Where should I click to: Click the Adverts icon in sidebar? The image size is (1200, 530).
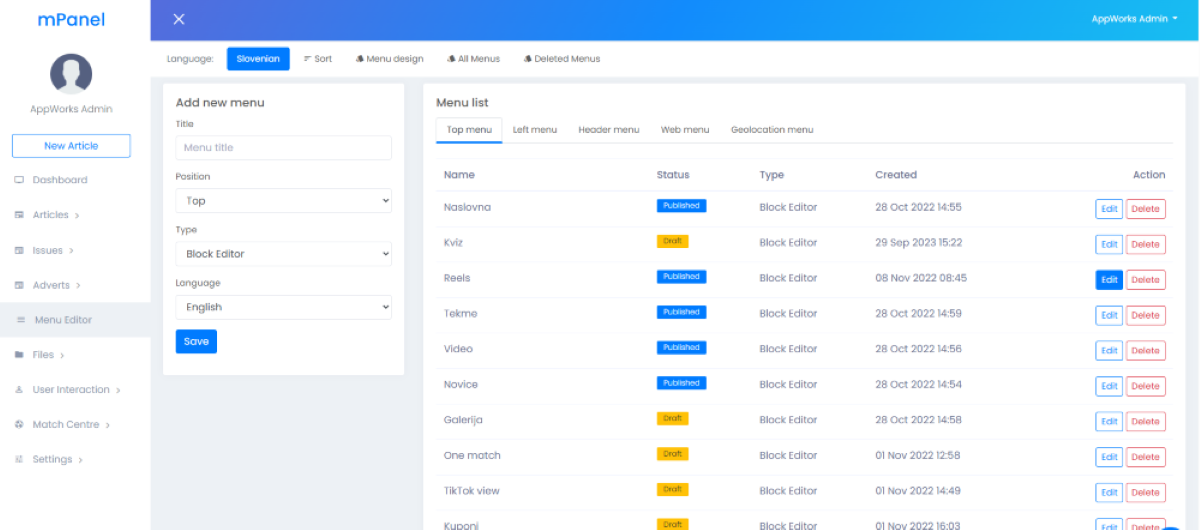(19, 285)
